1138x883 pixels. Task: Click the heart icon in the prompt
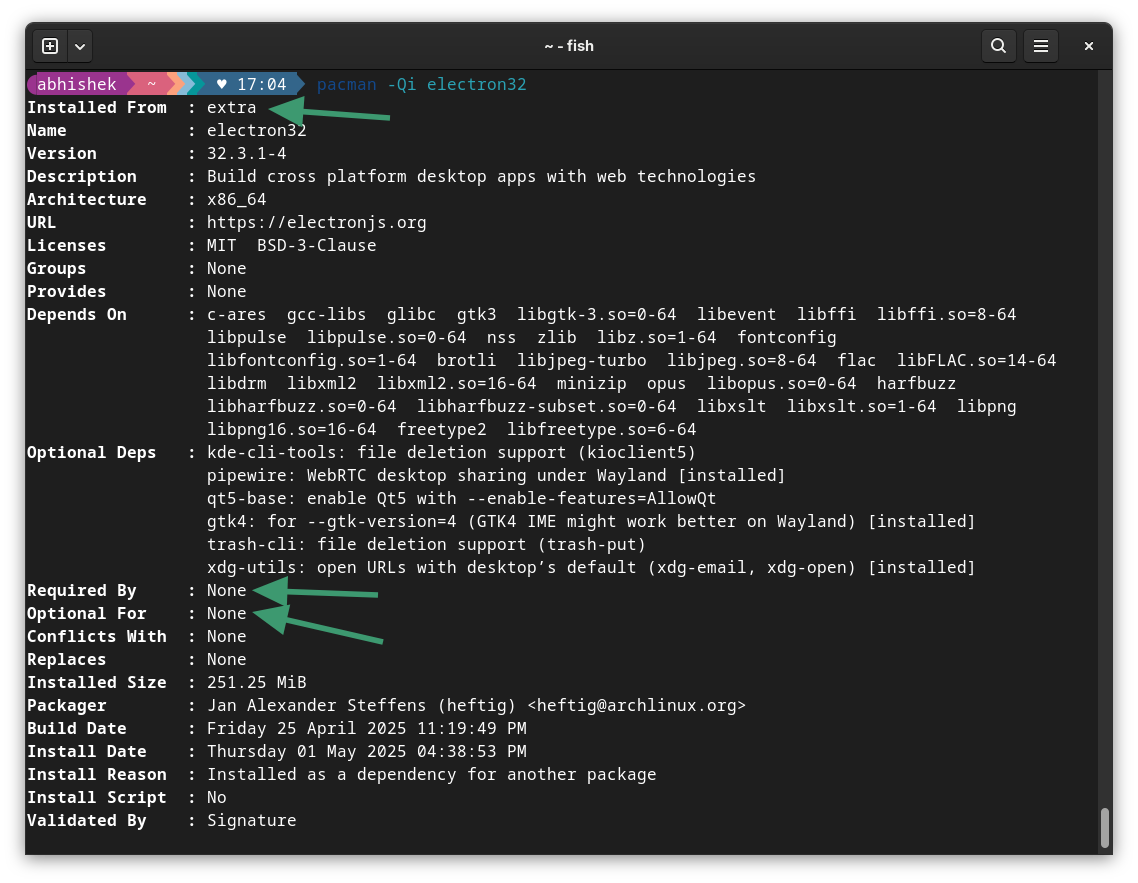(x=221, y=84)
